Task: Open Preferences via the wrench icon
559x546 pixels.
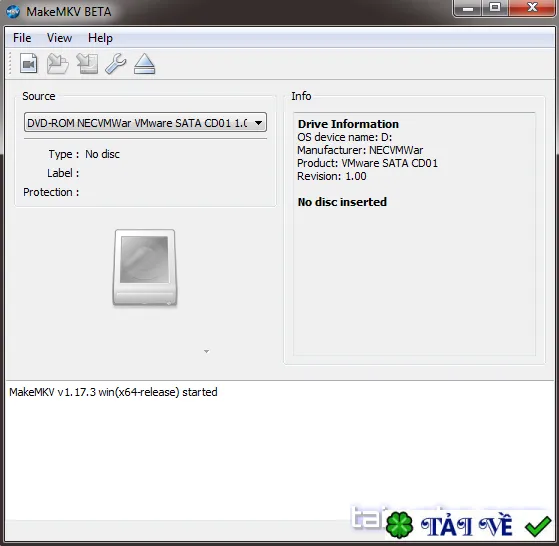Action: (x=116, y=64)
